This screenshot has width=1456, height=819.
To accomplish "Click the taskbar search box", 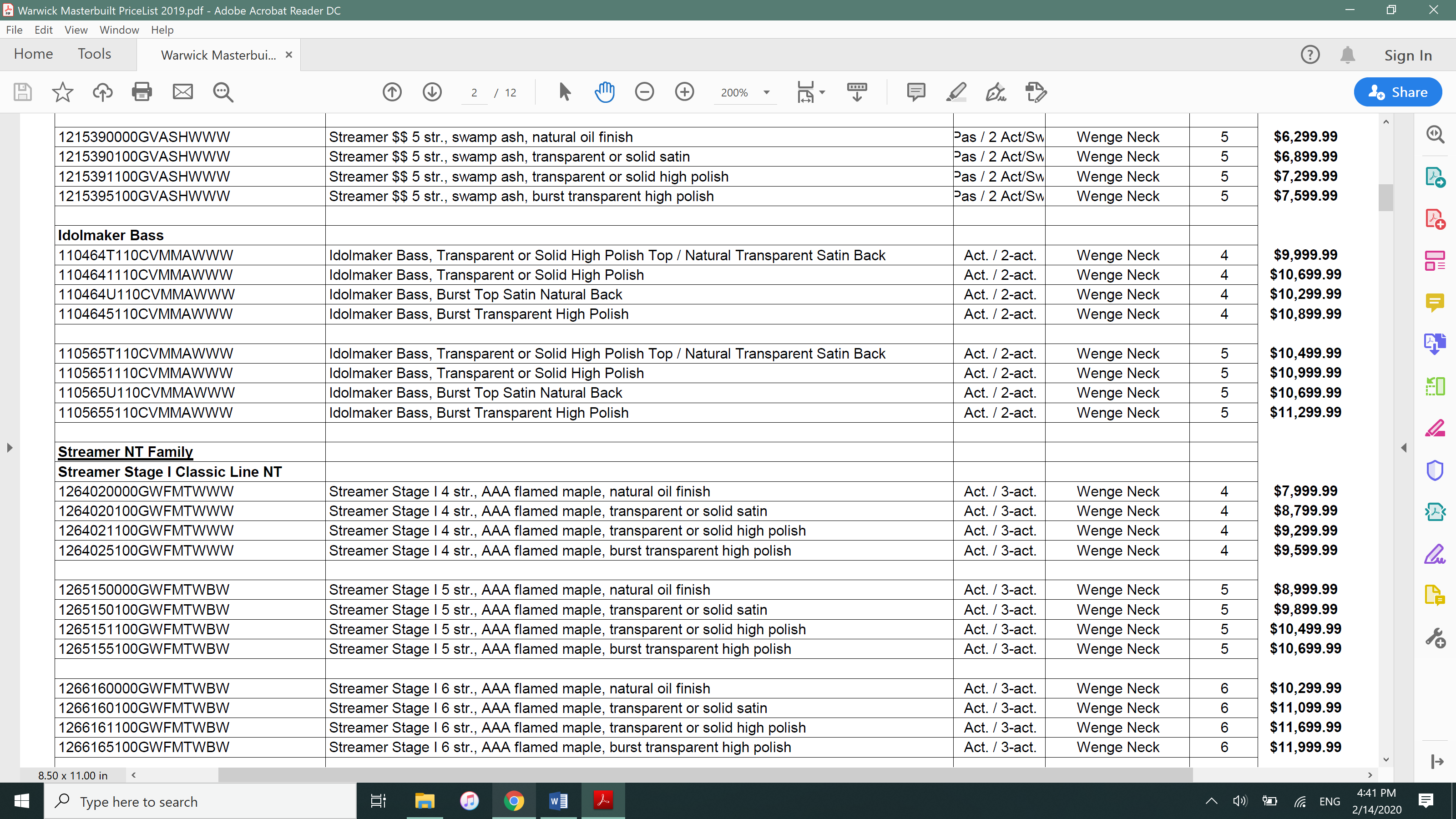I will 200,801.
